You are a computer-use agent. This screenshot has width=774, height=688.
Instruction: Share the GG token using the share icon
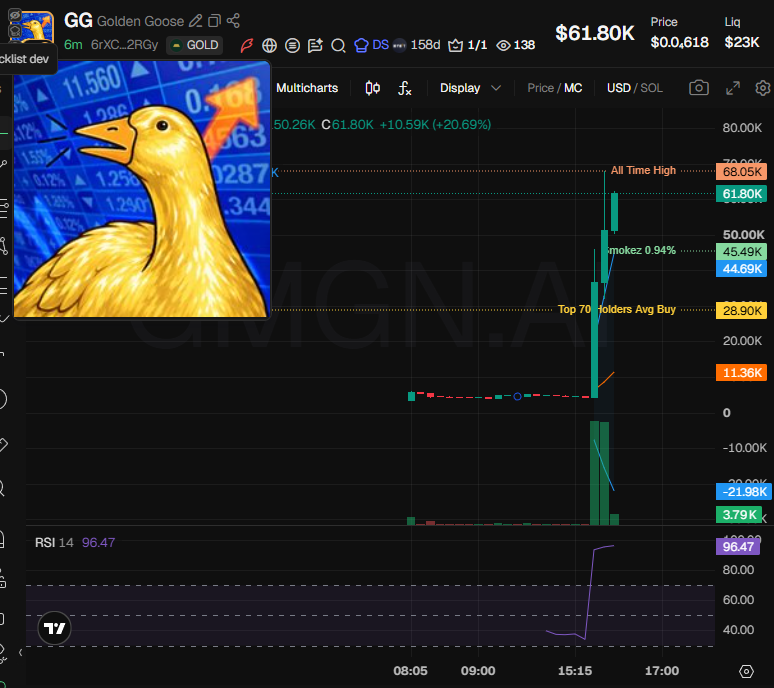click(233, 21)
